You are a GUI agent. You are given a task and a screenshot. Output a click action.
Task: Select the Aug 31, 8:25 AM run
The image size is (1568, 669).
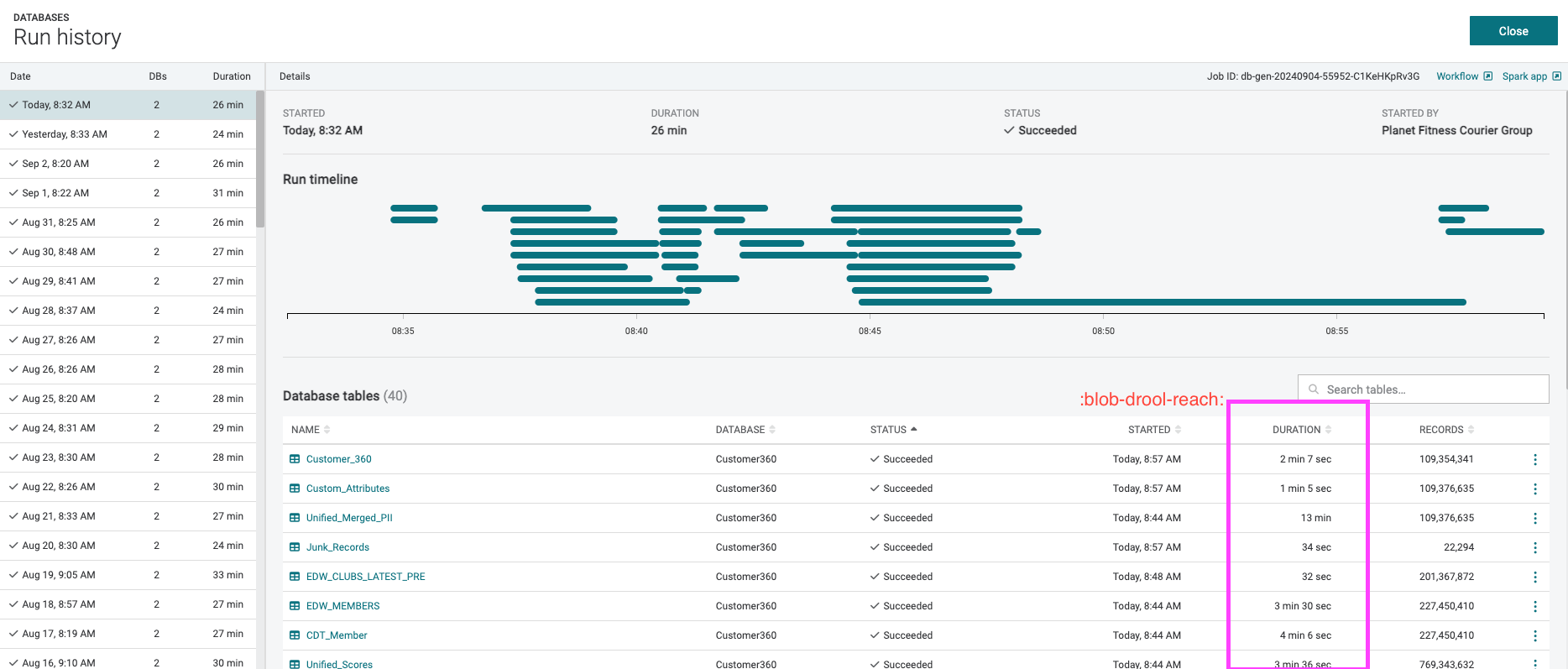click(128, 222)
